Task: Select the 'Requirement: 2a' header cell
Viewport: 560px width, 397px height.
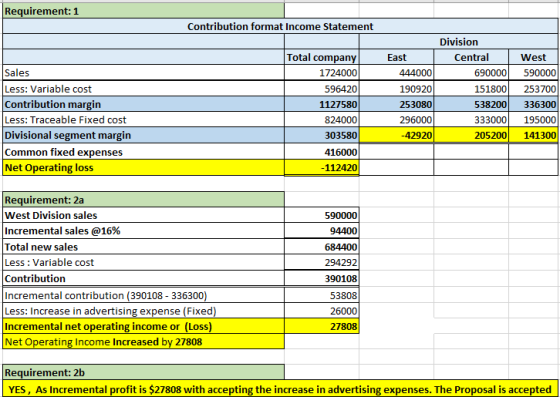Action: click(x=144, y=200)
